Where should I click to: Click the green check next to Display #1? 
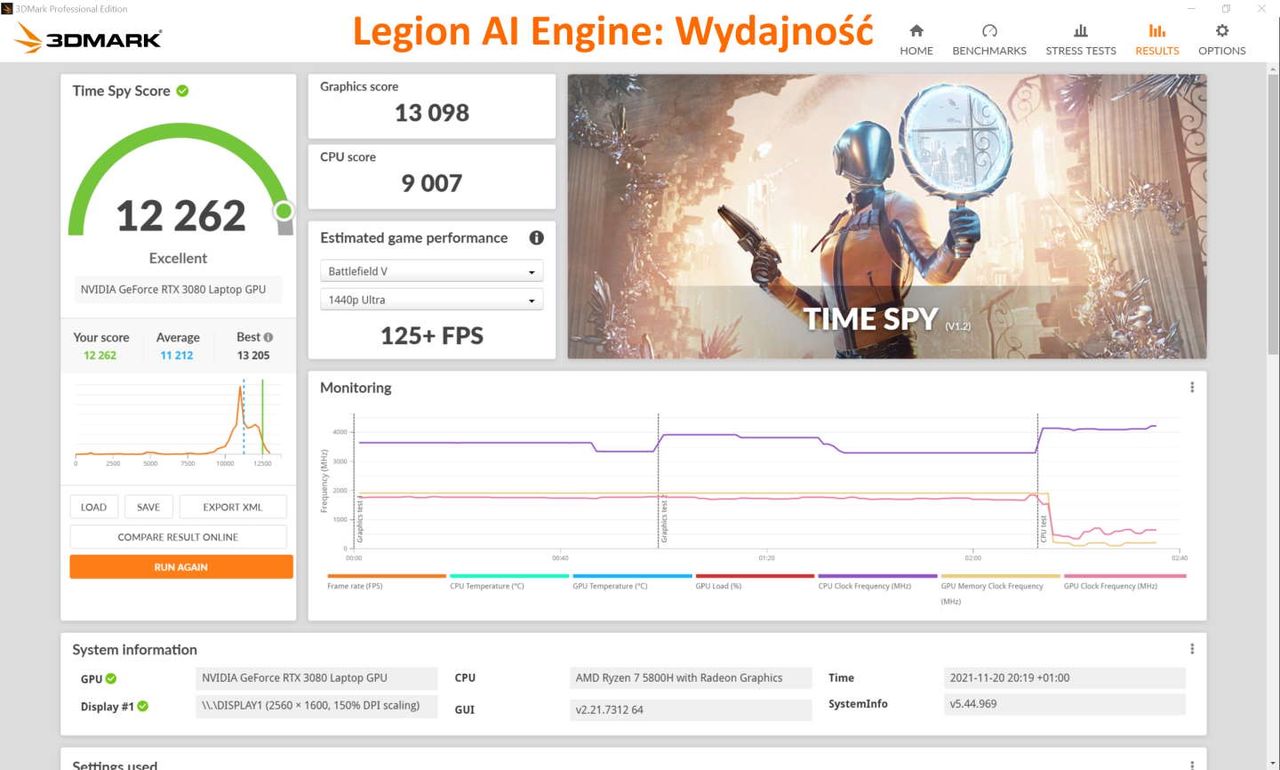[143, 706]
